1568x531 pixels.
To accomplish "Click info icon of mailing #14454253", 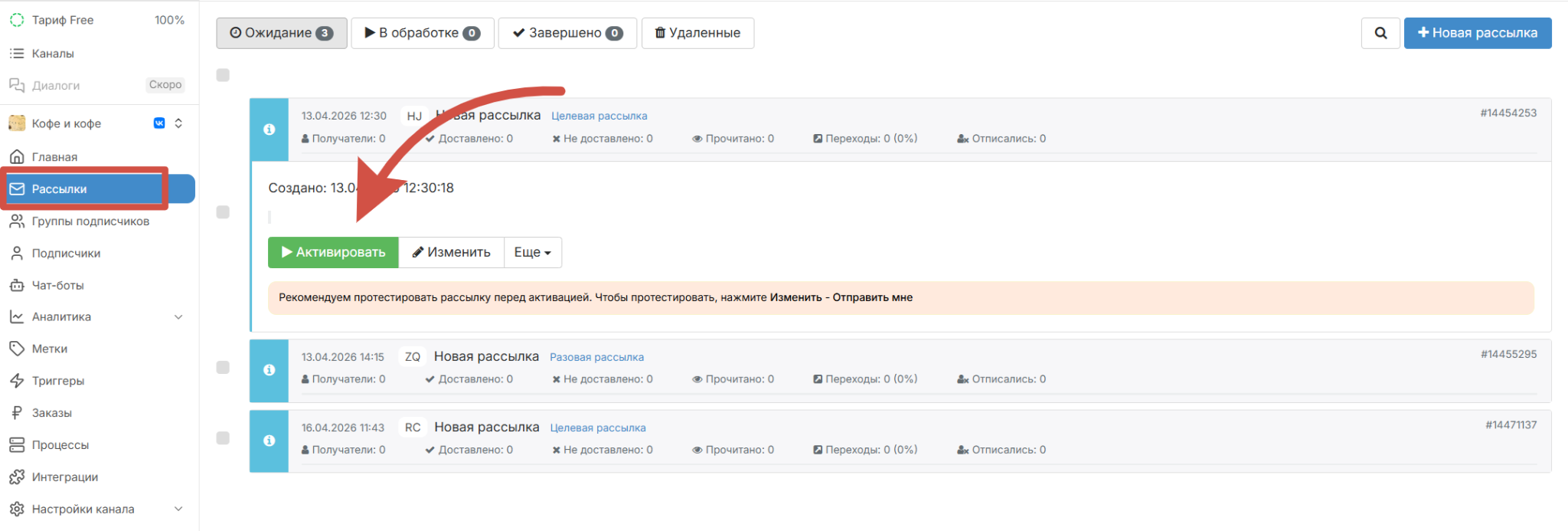I will pos(269,129).
